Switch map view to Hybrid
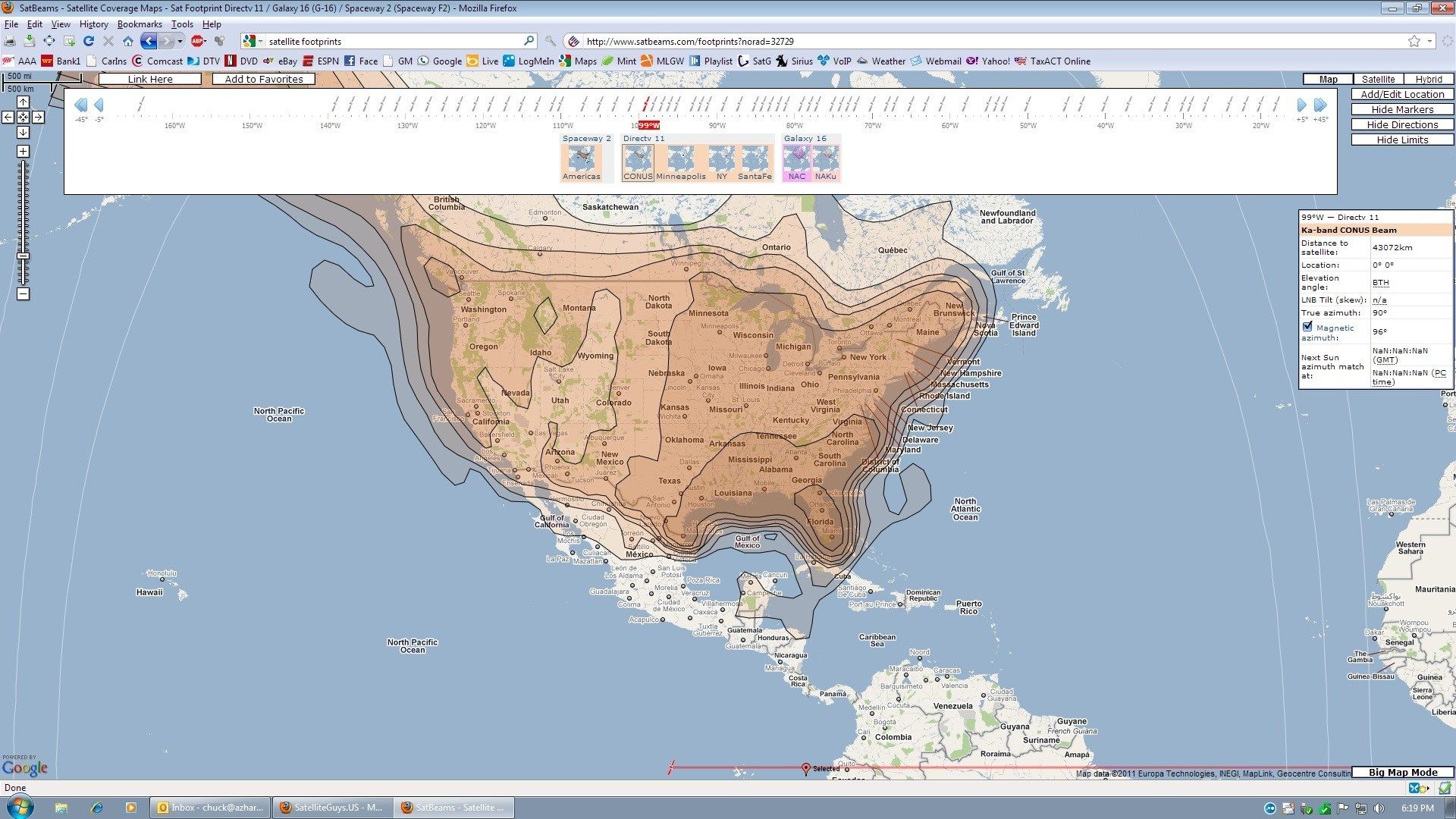Image resolution: width=1456 pixels, height=819 pixels. coord(1429,79)
